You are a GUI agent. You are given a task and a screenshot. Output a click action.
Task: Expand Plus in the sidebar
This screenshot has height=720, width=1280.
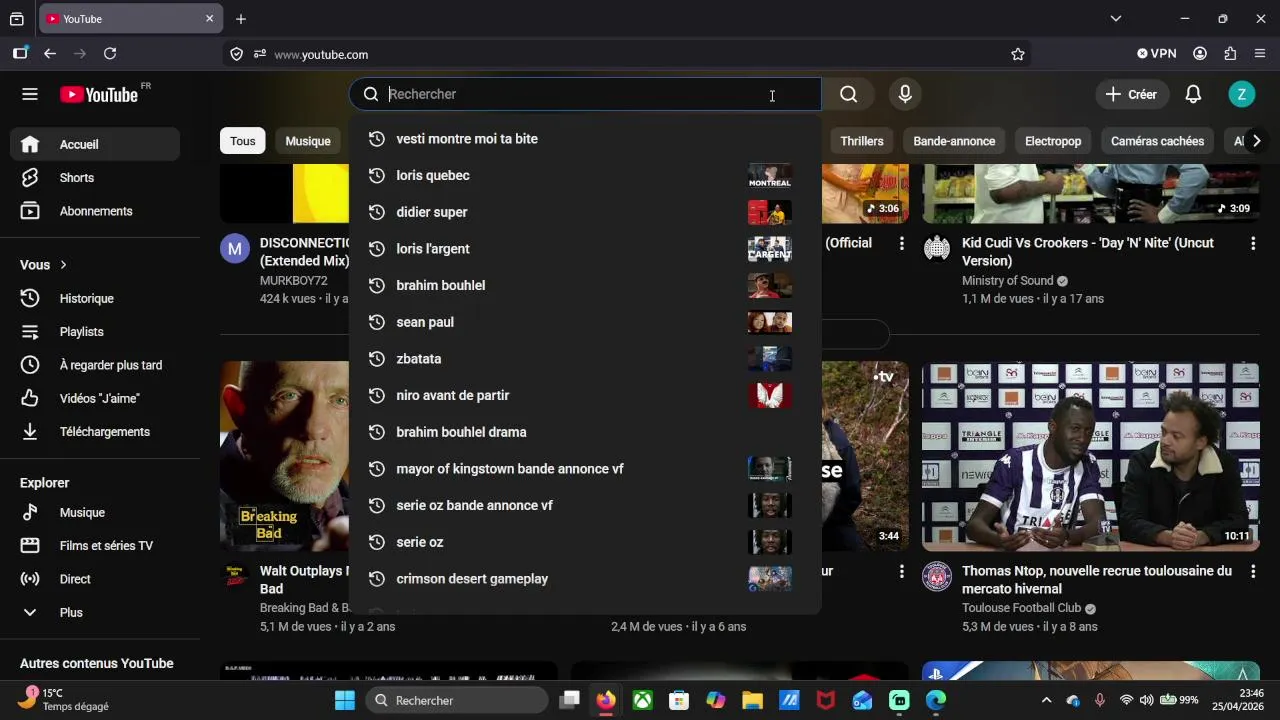pos(96,612)
